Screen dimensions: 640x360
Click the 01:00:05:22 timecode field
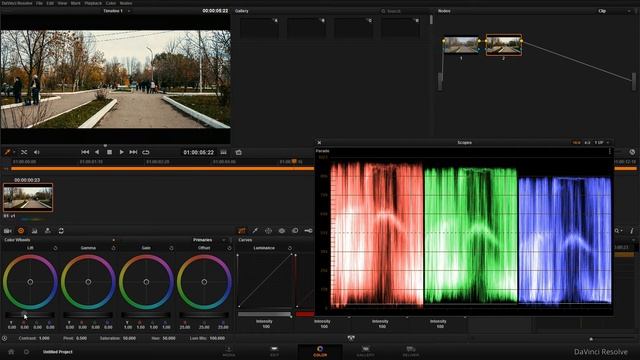coord(199,152)
